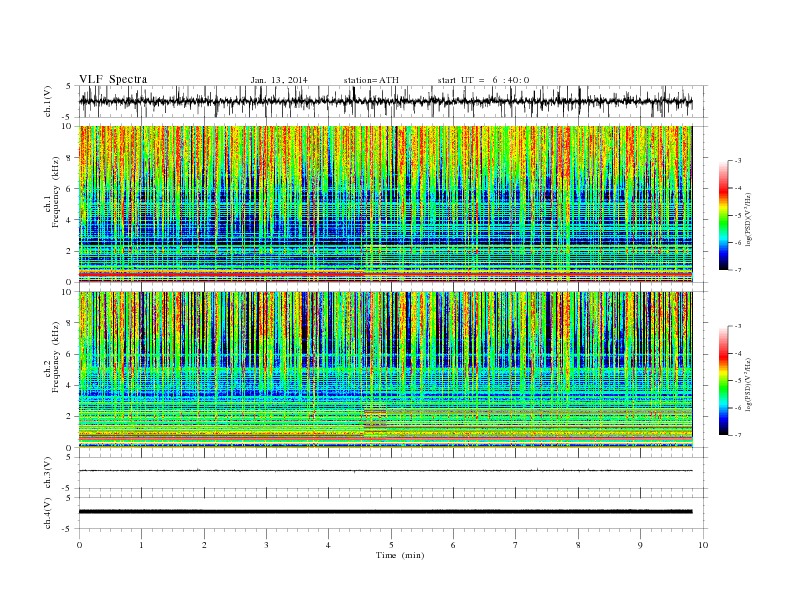This screenshot has height=612, width=792.
Task: Click the "10" tick on Time axis
Action: [x=703, y=545]
